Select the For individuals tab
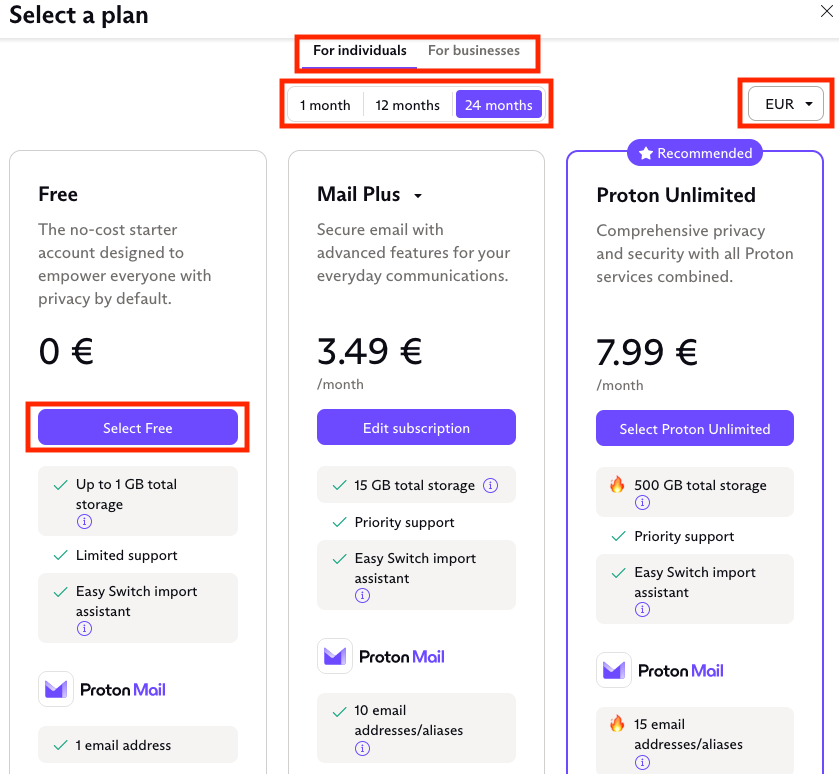The image size is (839, 774). (x=357, y=50)
